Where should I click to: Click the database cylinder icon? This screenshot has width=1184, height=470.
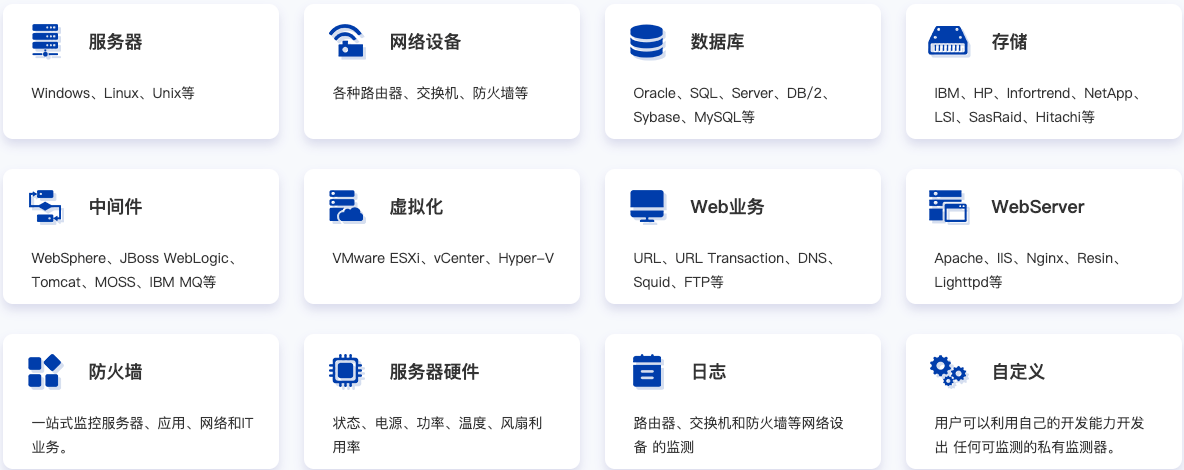point(646,41)
